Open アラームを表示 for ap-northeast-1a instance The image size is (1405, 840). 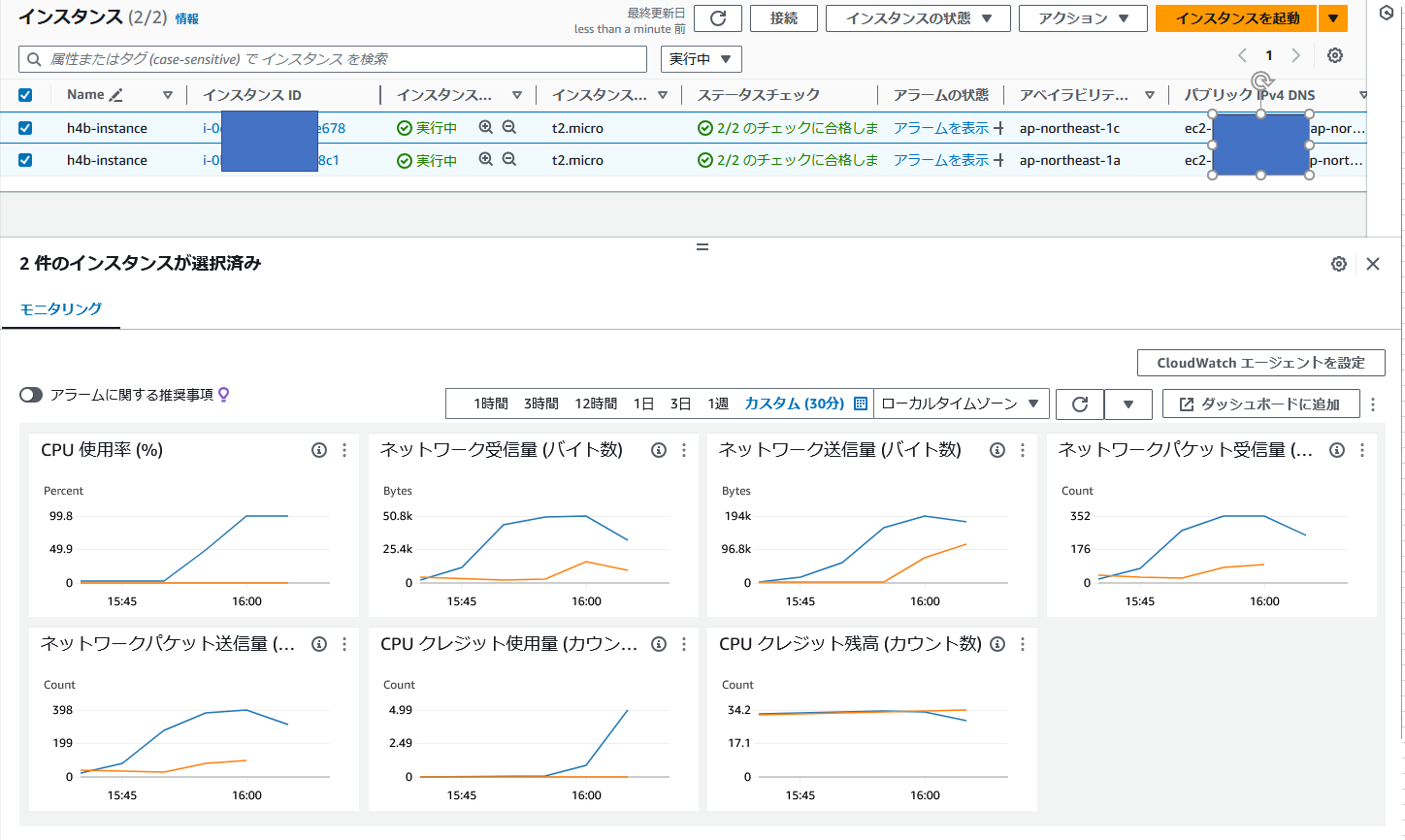(941, 160)
